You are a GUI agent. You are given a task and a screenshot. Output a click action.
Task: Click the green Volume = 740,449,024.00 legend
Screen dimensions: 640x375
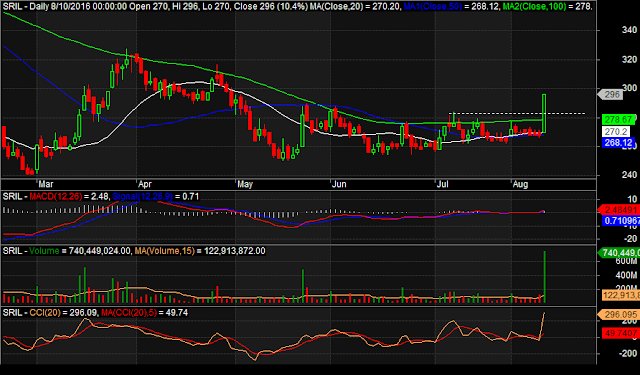click(80, 251)
